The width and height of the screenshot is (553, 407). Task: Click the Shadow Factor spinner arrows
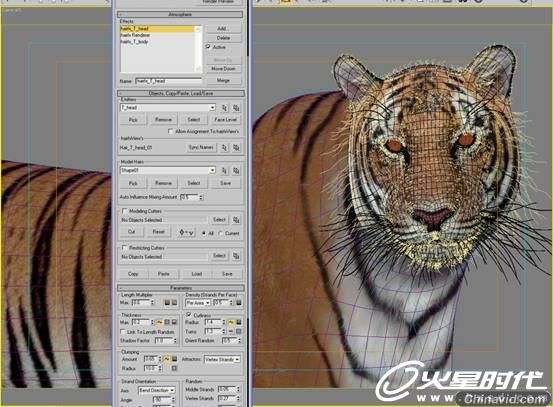[175, 340]
